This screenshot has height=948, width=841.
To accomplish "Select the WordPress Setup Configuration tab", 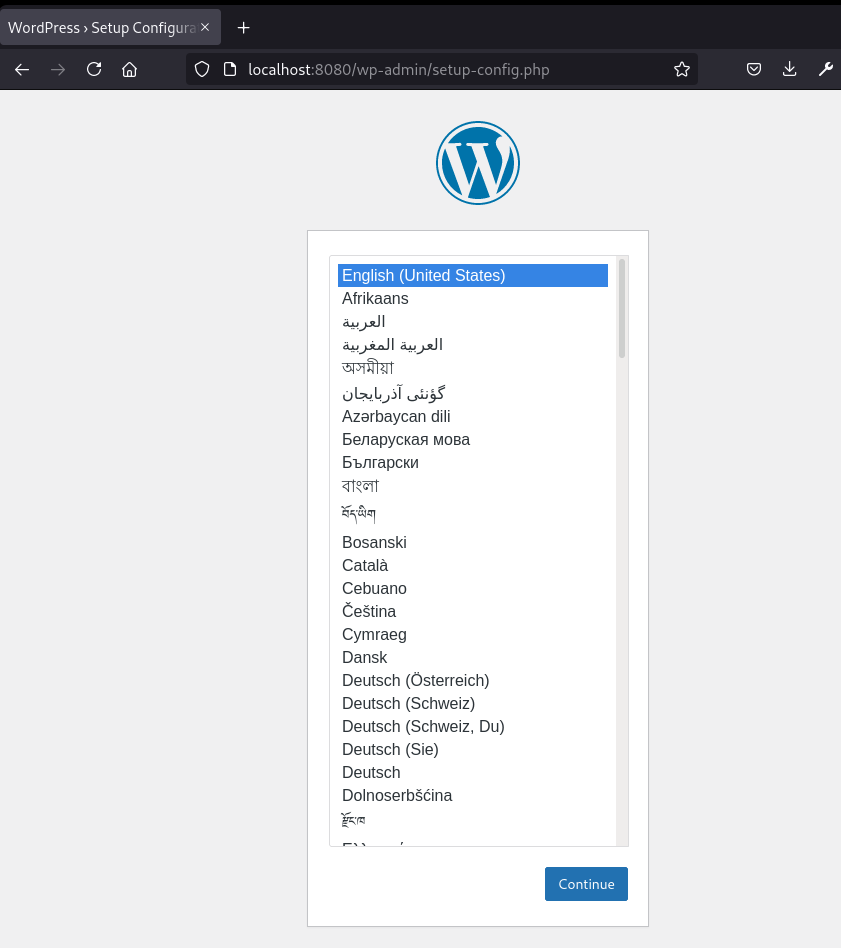I will pos(110,28).
